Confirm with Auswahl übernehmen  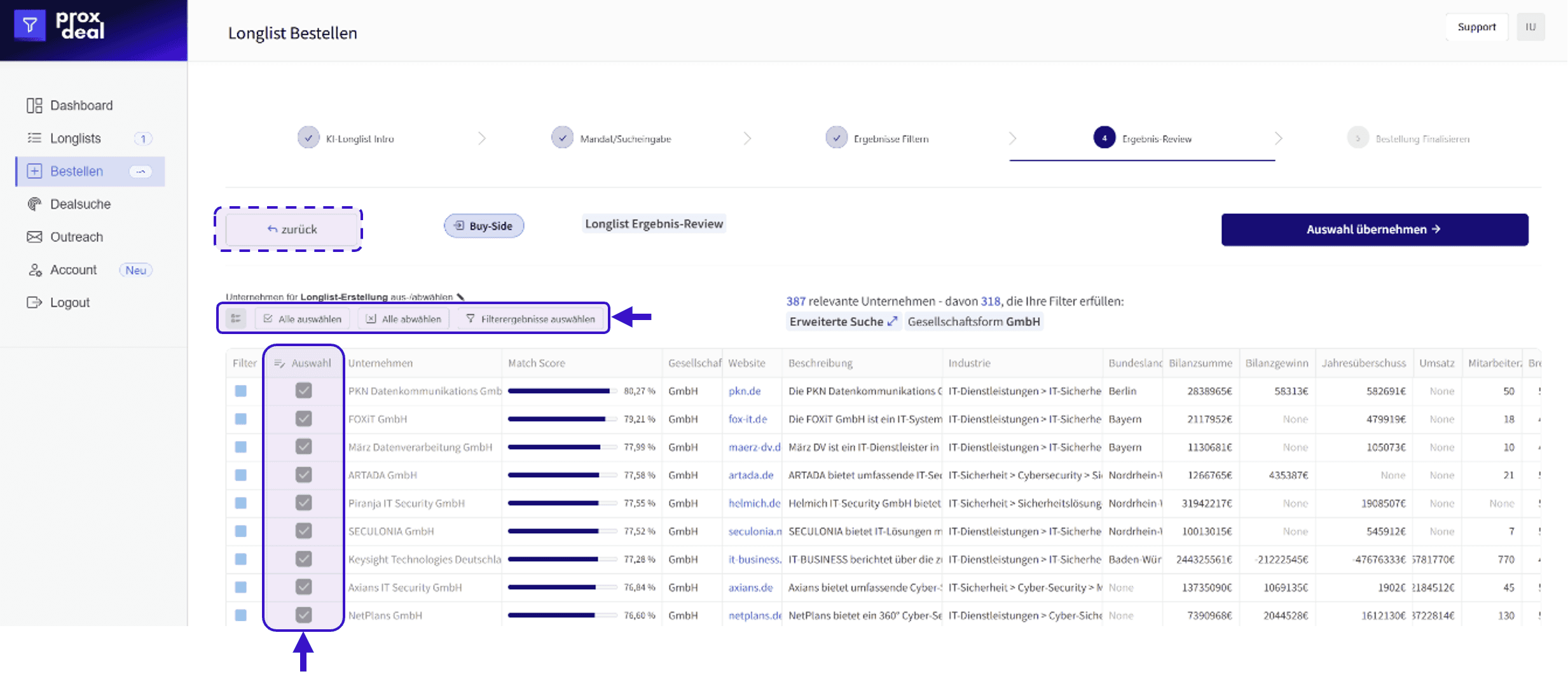[x=1375, y=230]
